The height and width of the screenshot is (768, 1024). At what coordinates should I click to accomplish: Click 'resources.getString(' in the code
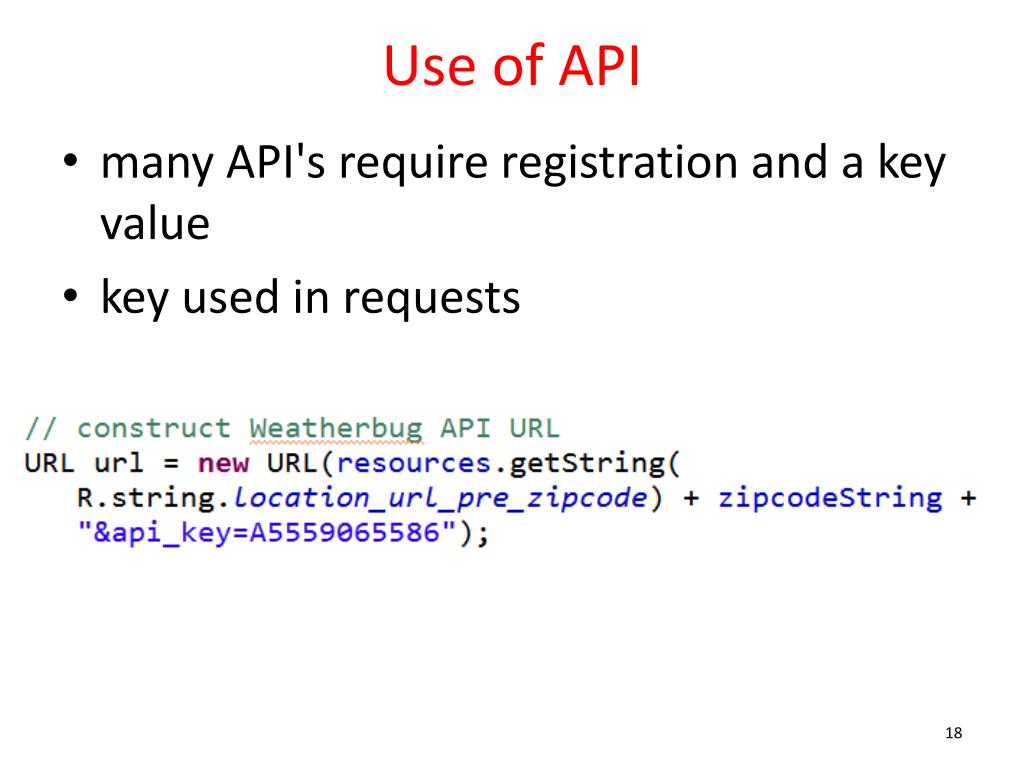coord(509,463)
